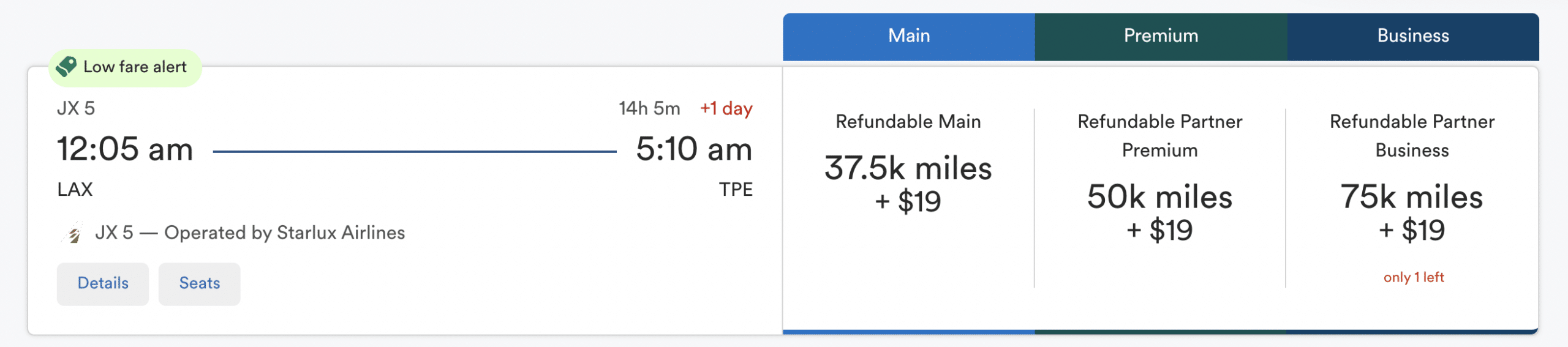Select the Refundable Main fare label
Image resolution: width=1568 pixels, height=347 pixels.
[908, 122]
